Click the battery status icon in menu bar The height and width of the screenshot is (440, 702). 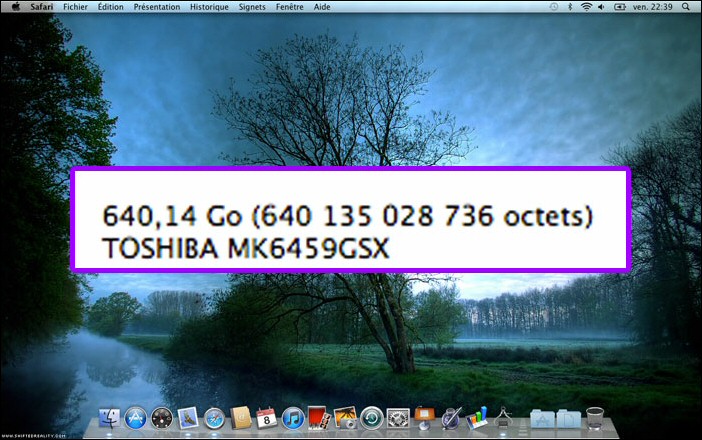(620, 7)
